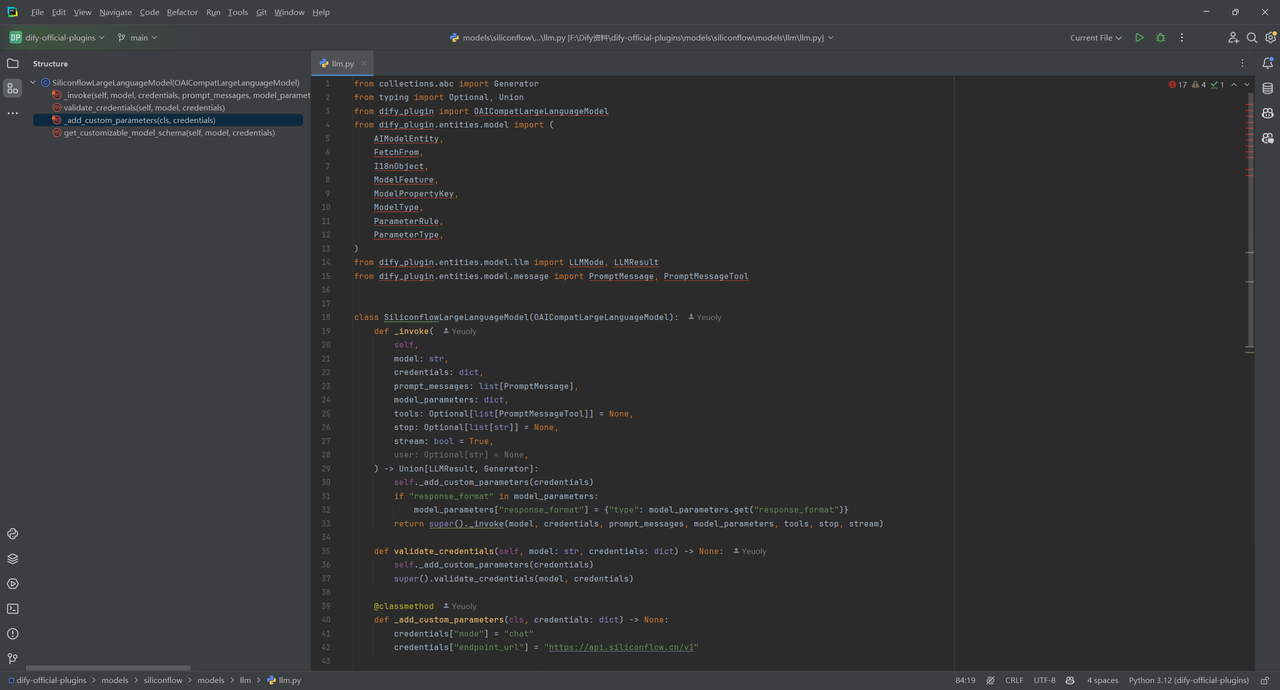Collapse the SiliconflowLargeLanguageModel class node
Viewport: 1280px width, 690px height.
coord(33,83)
